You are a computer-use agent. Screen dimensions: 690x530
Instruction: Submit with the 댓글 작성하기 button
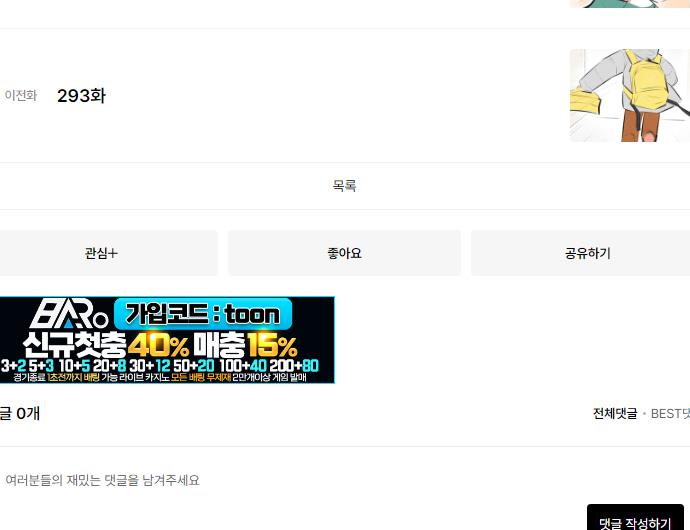(635, 520)
